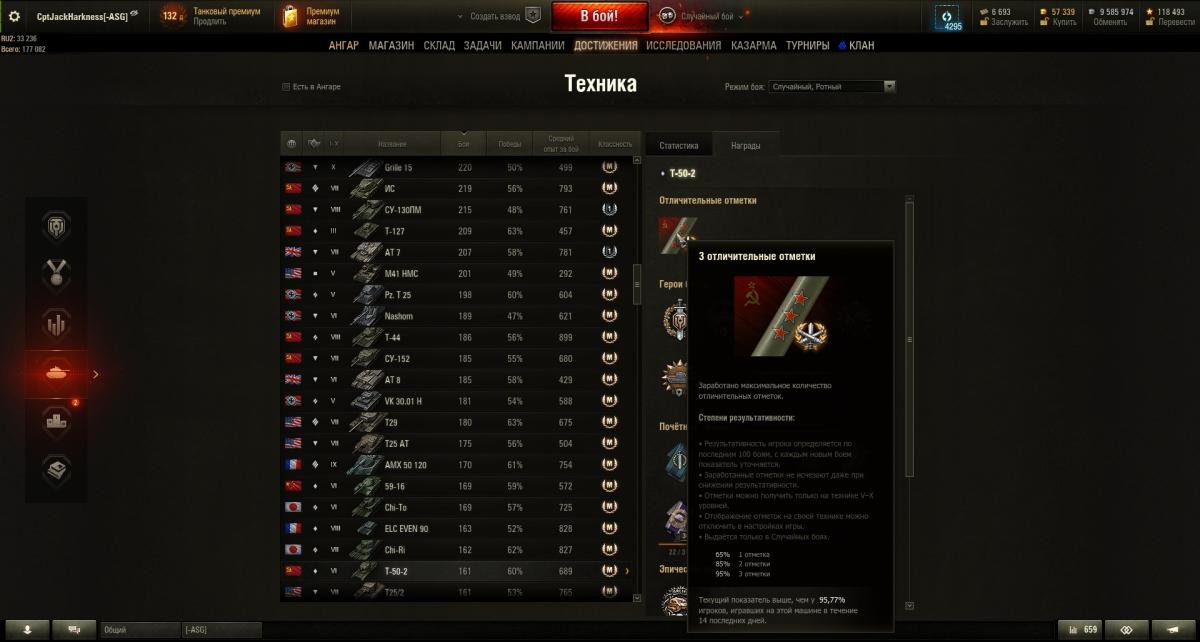Select the vehicles tank section in the sidebar
The width and height of the screenshot is (1200, 642).
click(57, 373)
